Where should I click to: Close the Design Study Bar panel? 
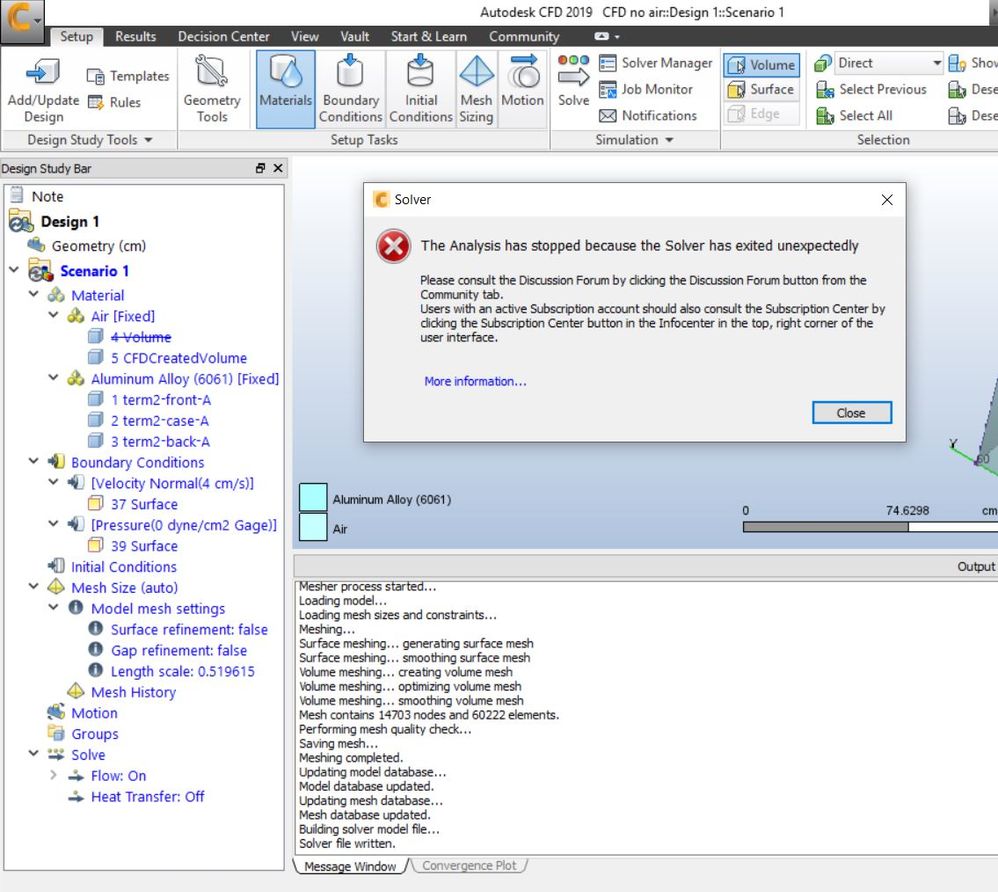(278, 168)
